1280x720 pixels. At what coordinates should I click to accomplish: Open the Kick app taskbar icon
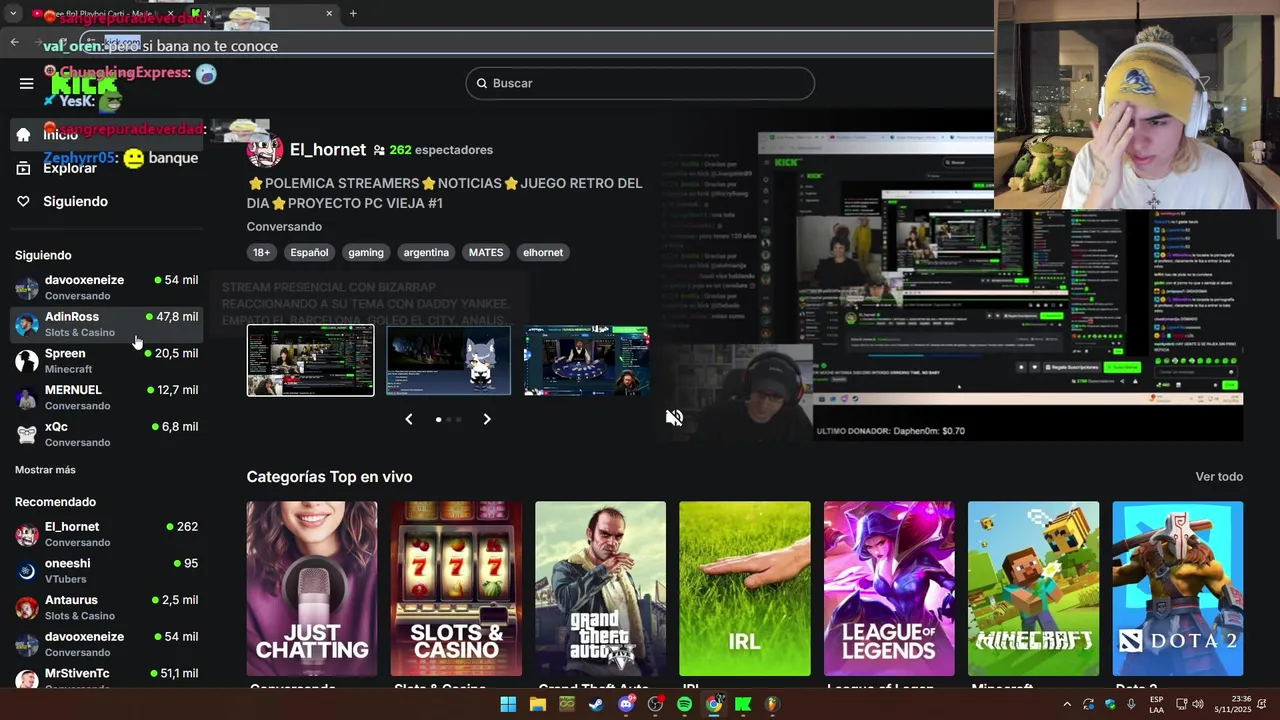743,705
